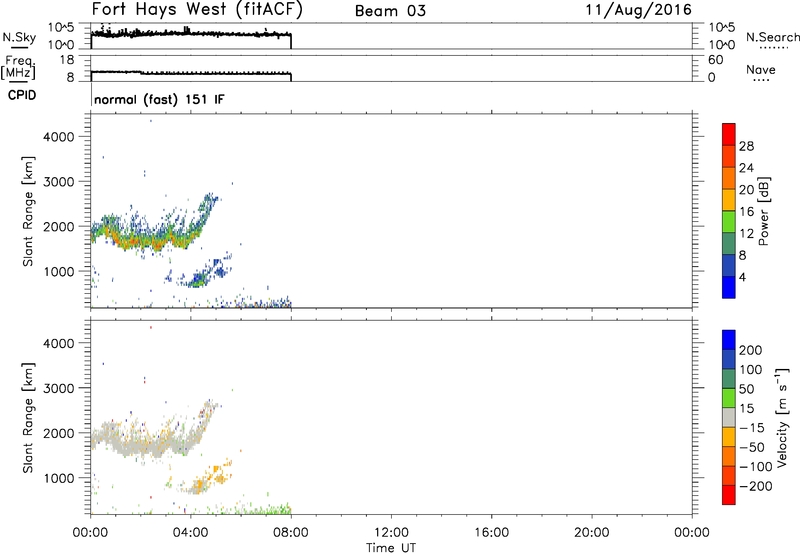Click the teal Velocity segment between 50 and 100
The height and width of the screenshot is (554, 800).
pyautogui.click(x=729, y=379)
